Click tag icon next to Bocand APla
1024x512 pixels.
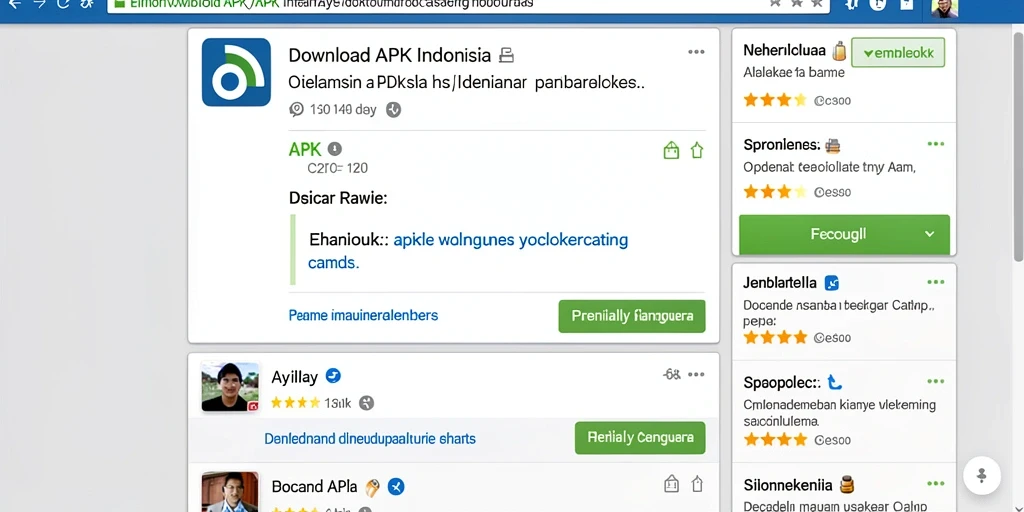pos(372,487)
